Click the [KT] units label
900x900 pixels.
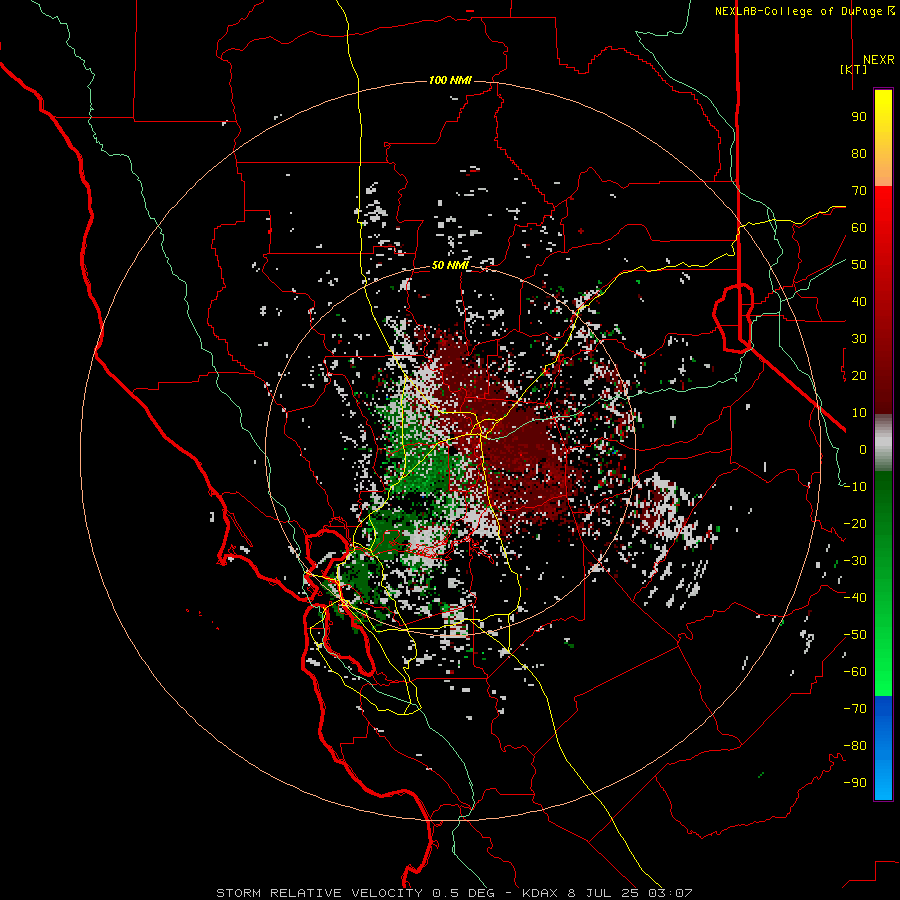853,69
